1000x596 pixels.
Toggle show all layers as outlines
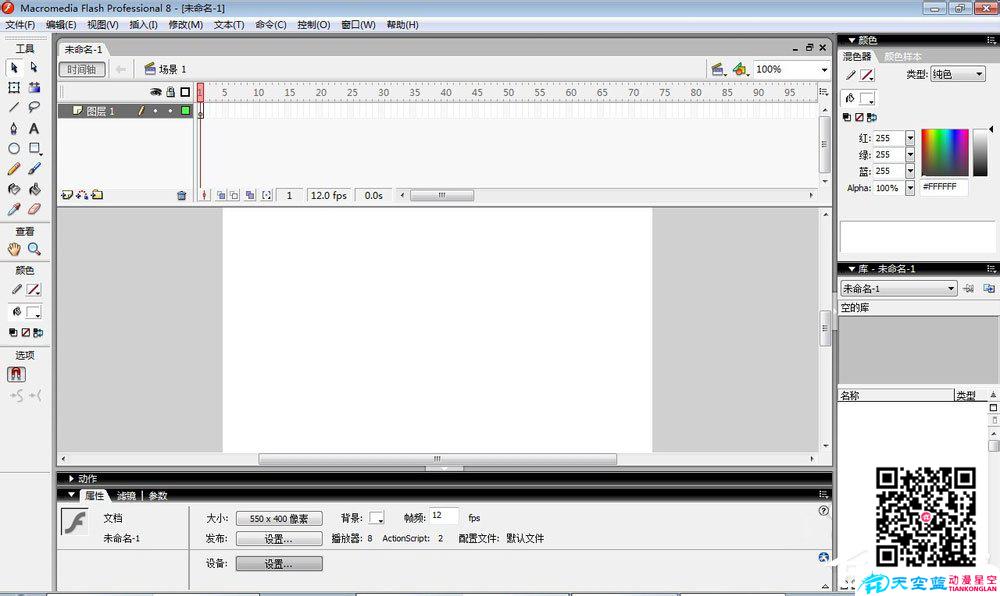185,92
